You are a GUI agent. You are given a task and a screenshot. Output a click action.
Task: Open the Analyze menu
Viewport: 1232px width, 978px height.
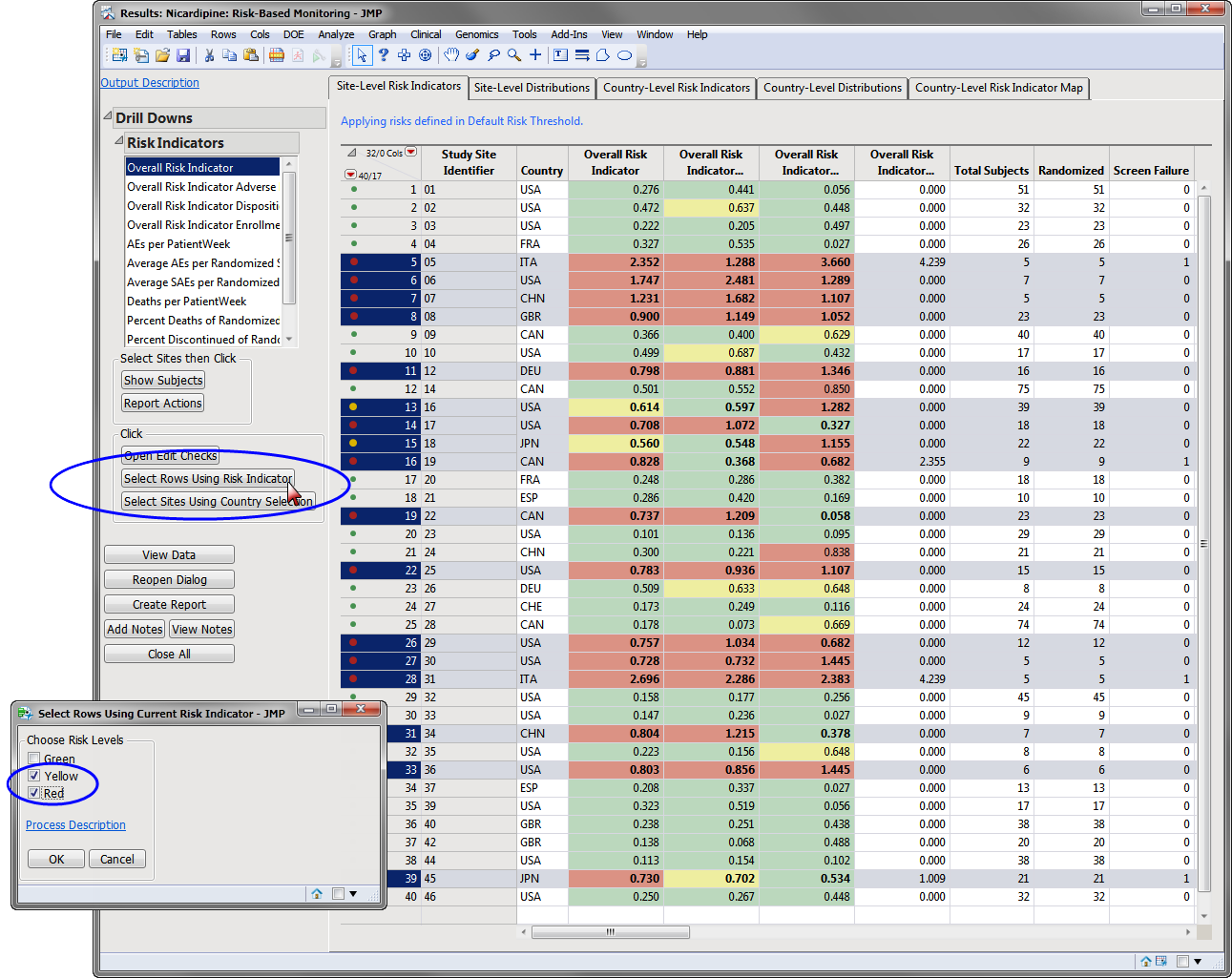coord(336,34)
